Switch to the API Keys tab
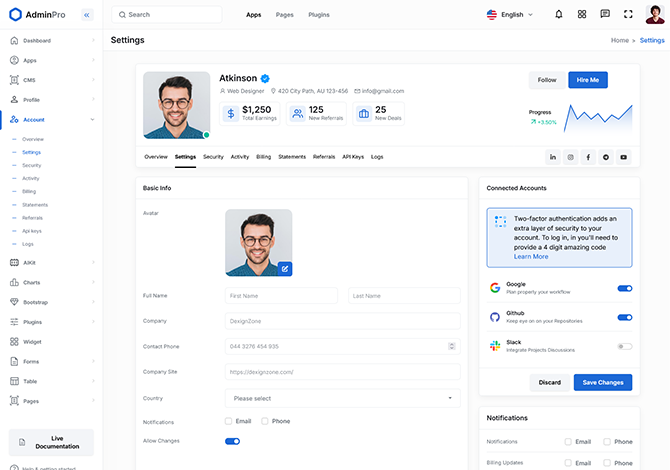Screen dimensions: 670x470 click(x=353, y=157)
